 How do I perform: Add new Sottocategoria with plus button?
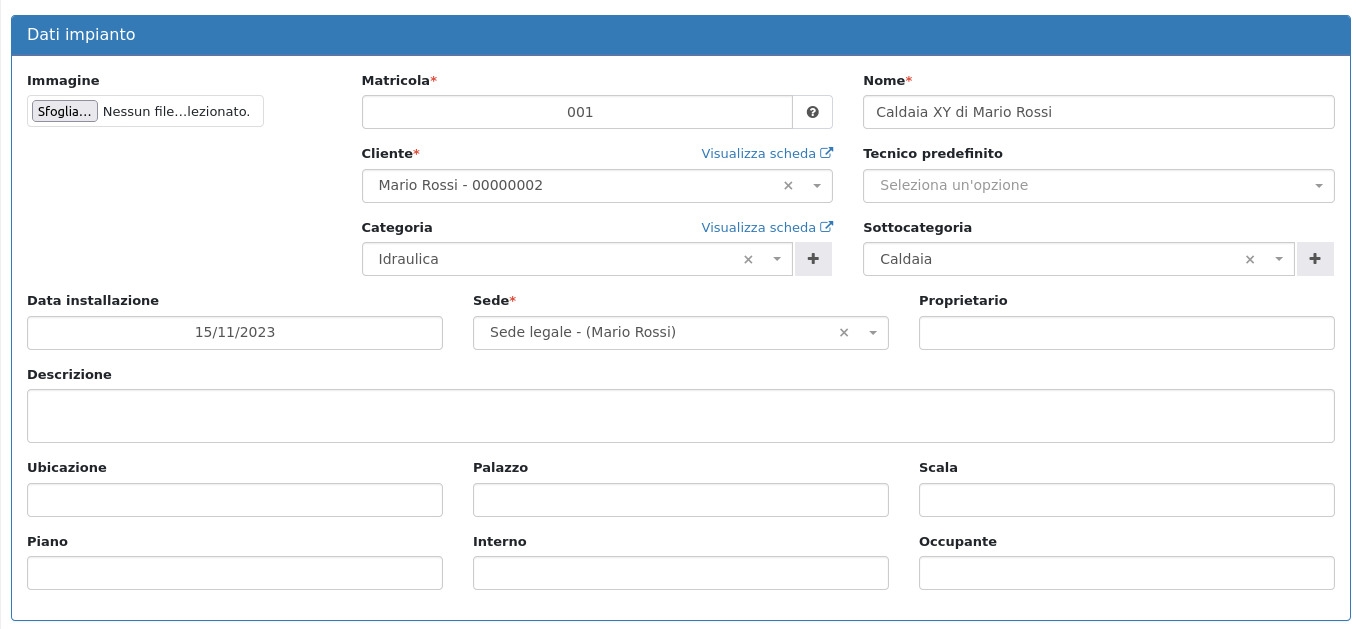pyautogui.click(x=1314, y=259)
